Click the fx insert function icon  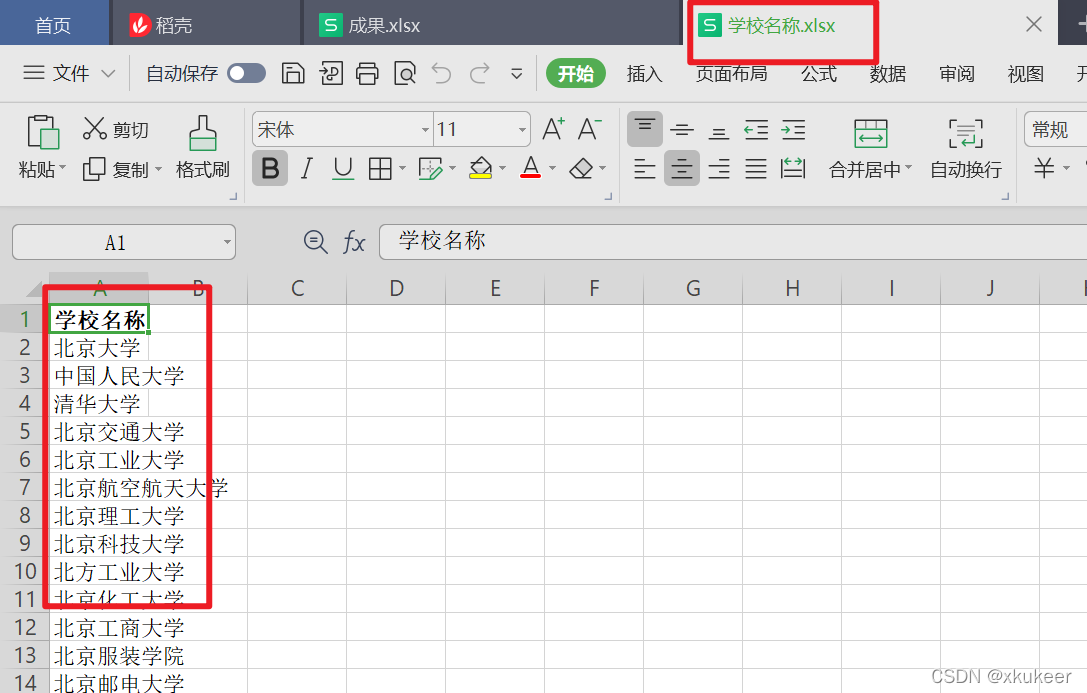point(354,242)
